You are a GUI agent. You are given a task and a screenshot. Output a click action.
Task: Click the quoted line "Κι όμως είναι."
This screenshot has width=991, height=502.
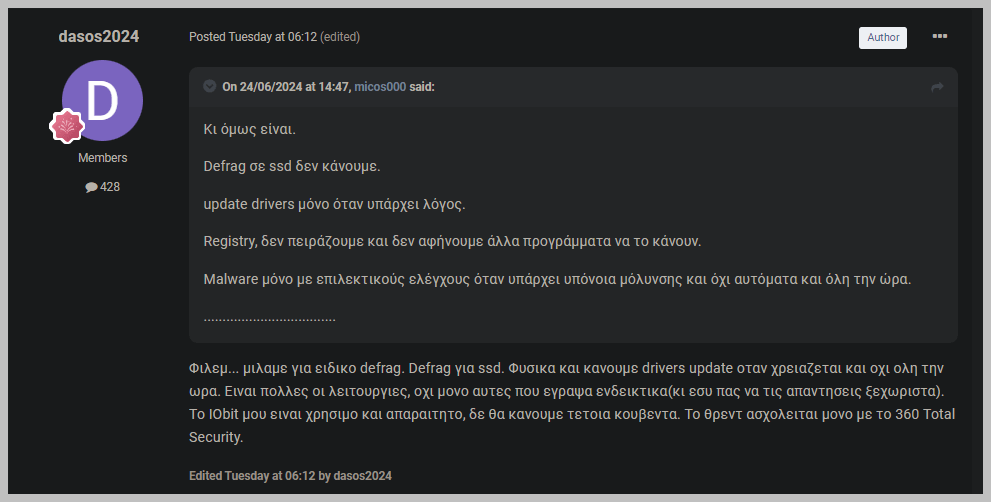click(250, 129)
